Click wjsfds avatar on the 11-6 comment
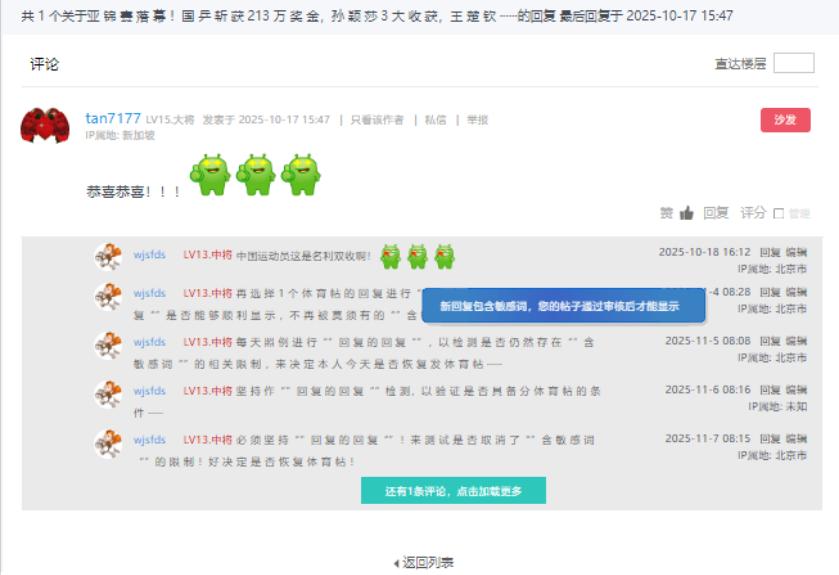This screenshot has height=575, width=839. point(108,394)
